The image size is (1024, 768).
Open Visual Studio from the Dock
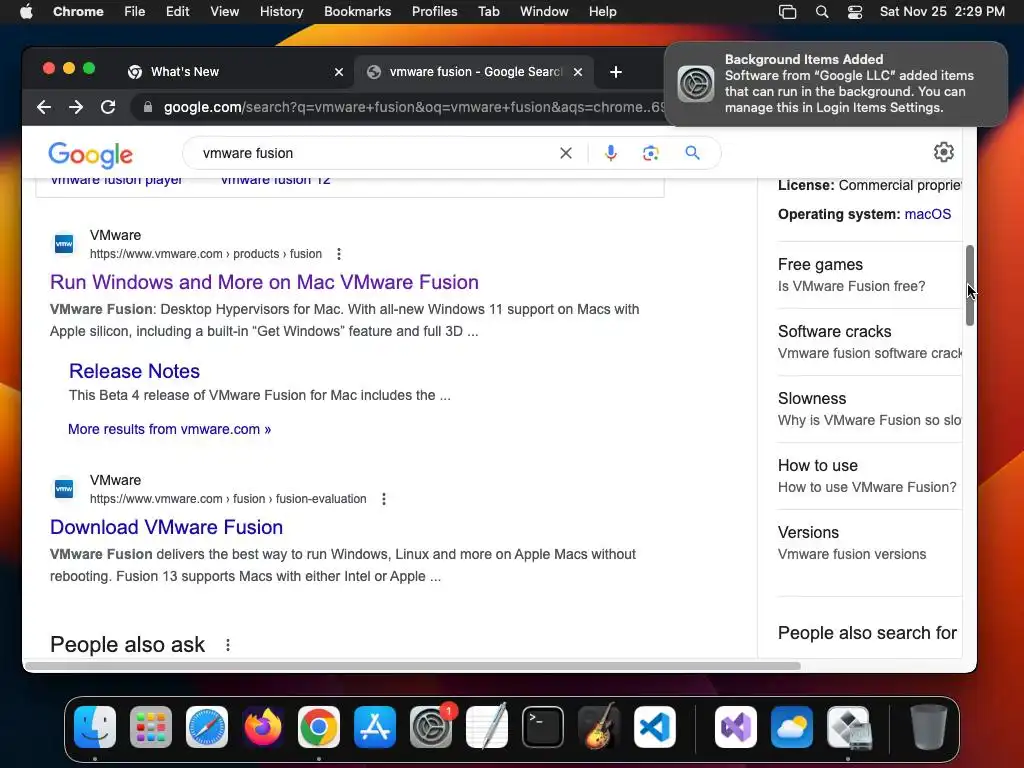tap(736, 727)
